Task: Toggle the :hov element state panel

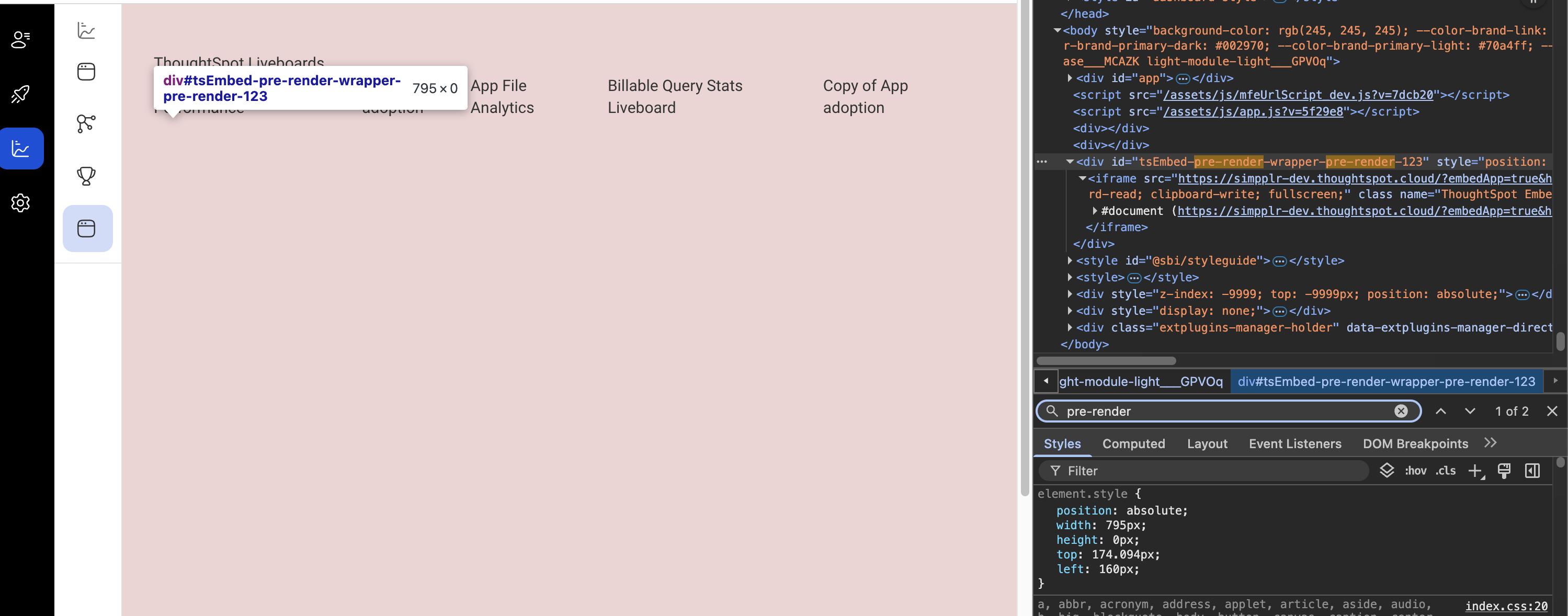Action: pos(1415,471)
